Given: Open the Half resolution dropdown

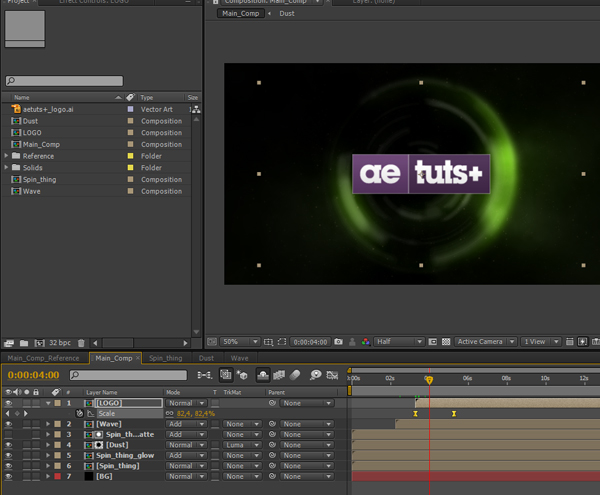Looking at the screenshot, I should [x=399, y=342].
